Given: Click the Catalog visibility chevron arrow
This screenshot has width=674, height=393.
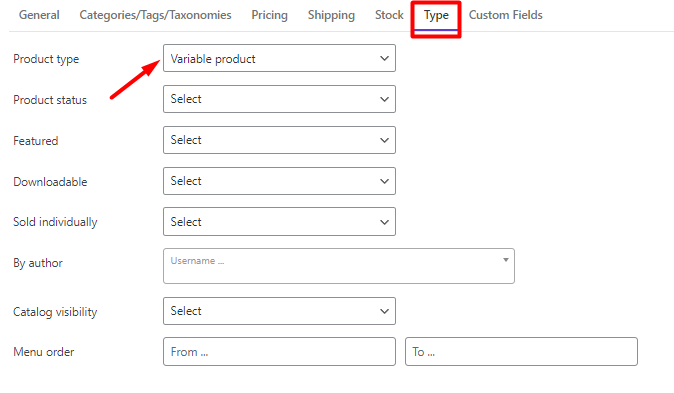Looking at the screenshot, I should click(385, 311).
